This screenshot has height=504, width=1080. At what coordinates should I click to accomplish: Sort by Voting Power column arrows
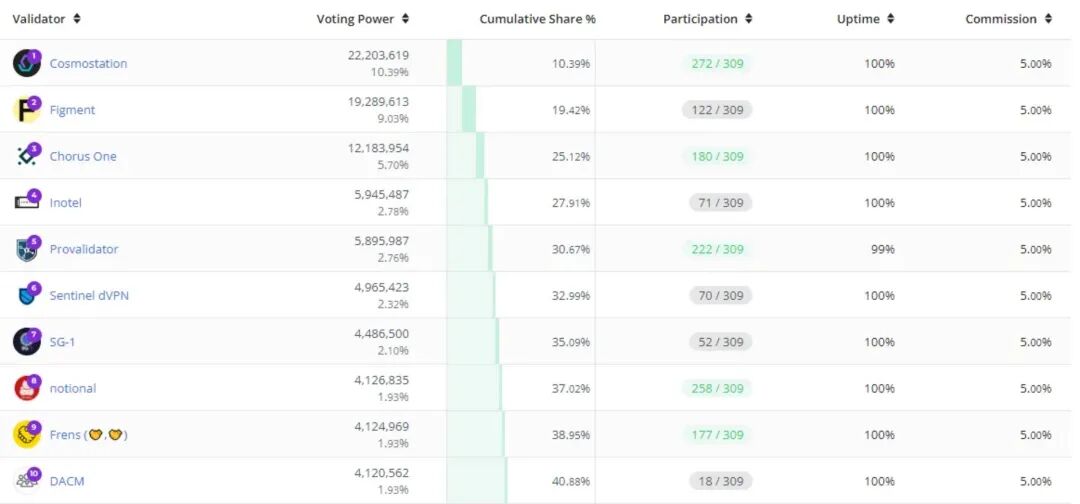point(405,19)
